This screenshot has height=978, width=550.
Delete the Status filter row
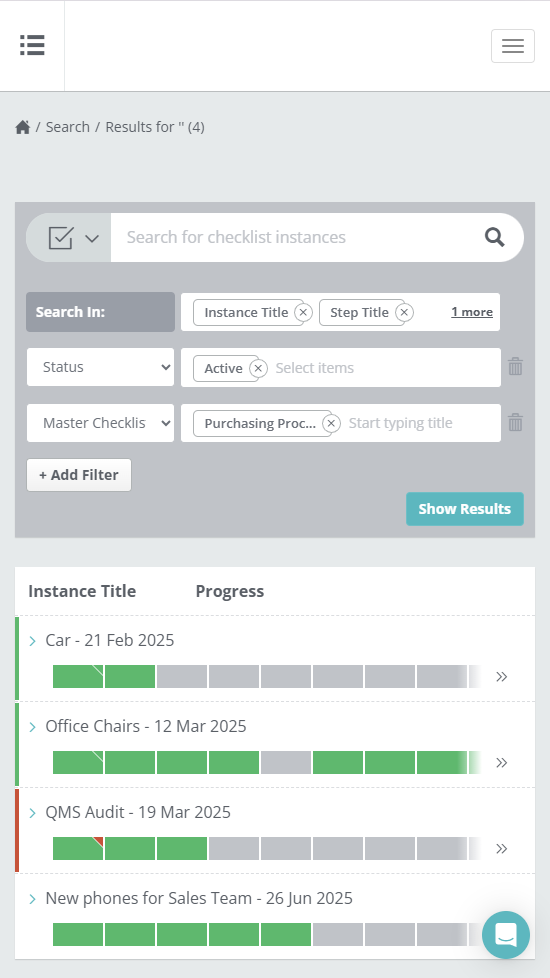(x=515, y=367)
